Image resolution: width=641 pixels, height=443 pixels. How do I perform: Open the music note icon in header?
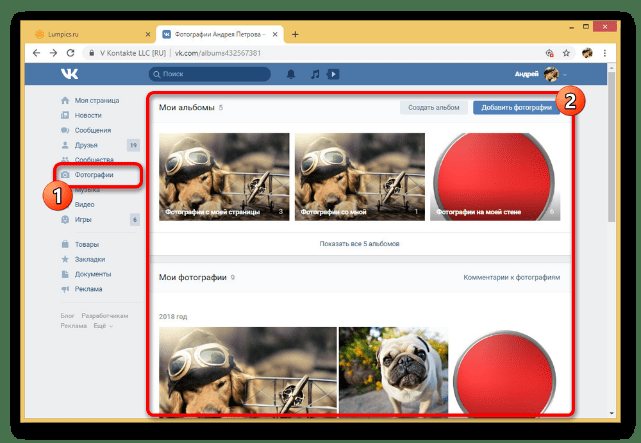point(315,74)
